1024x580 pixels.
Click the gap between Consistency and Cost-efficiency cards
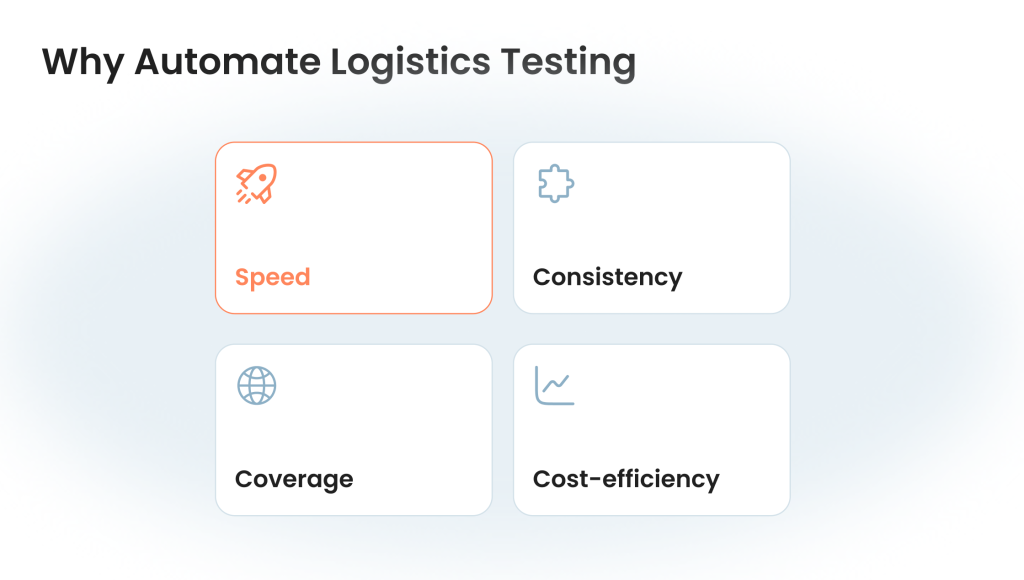652,329
